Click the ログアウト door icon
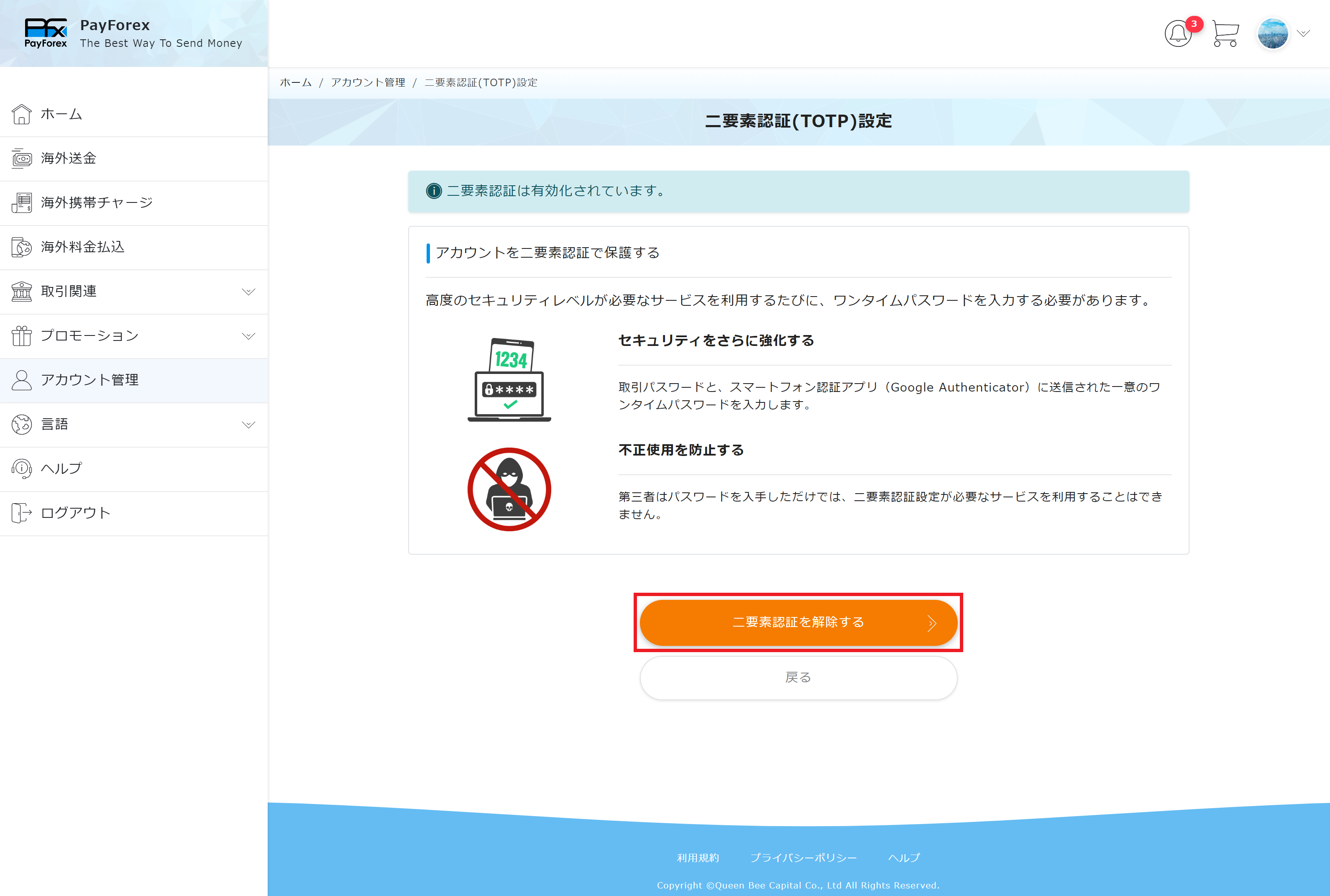Screen dimensions: 1330x896 click(x=22, y=513)
